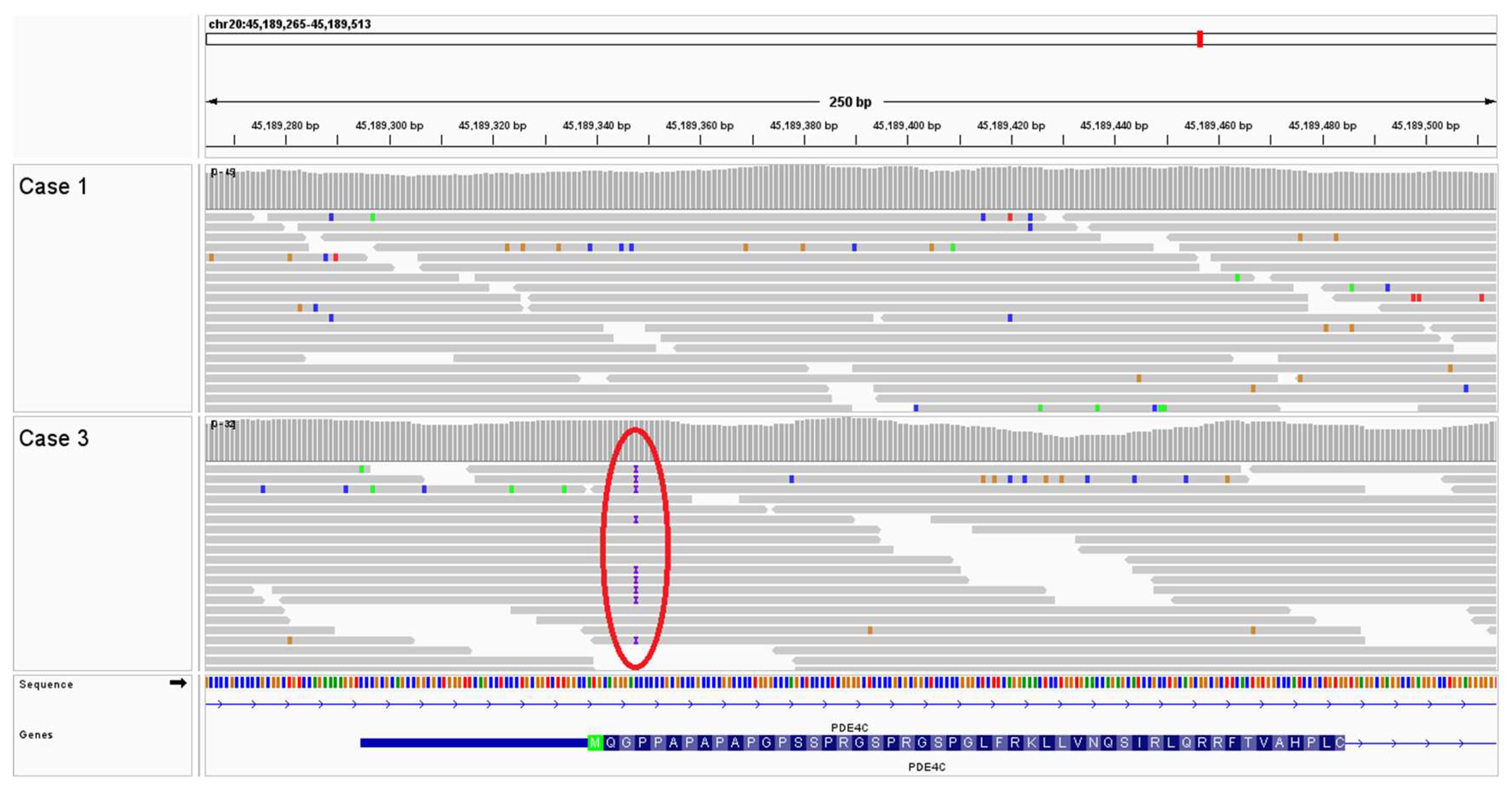
Task: Click the upper PDE4C gene name label
Action: 849,727
